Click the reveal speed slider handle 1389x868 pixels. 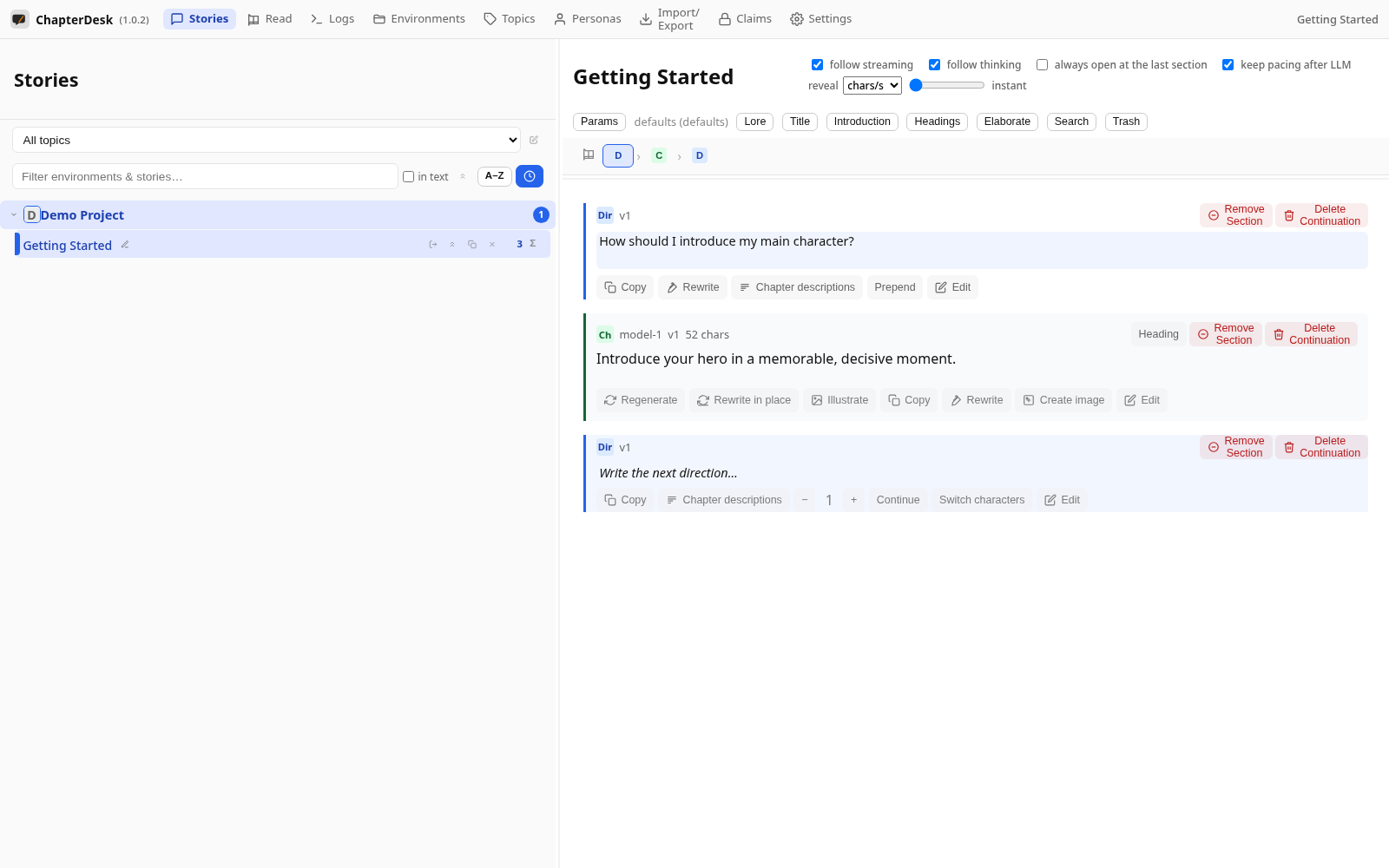(915, 85)
